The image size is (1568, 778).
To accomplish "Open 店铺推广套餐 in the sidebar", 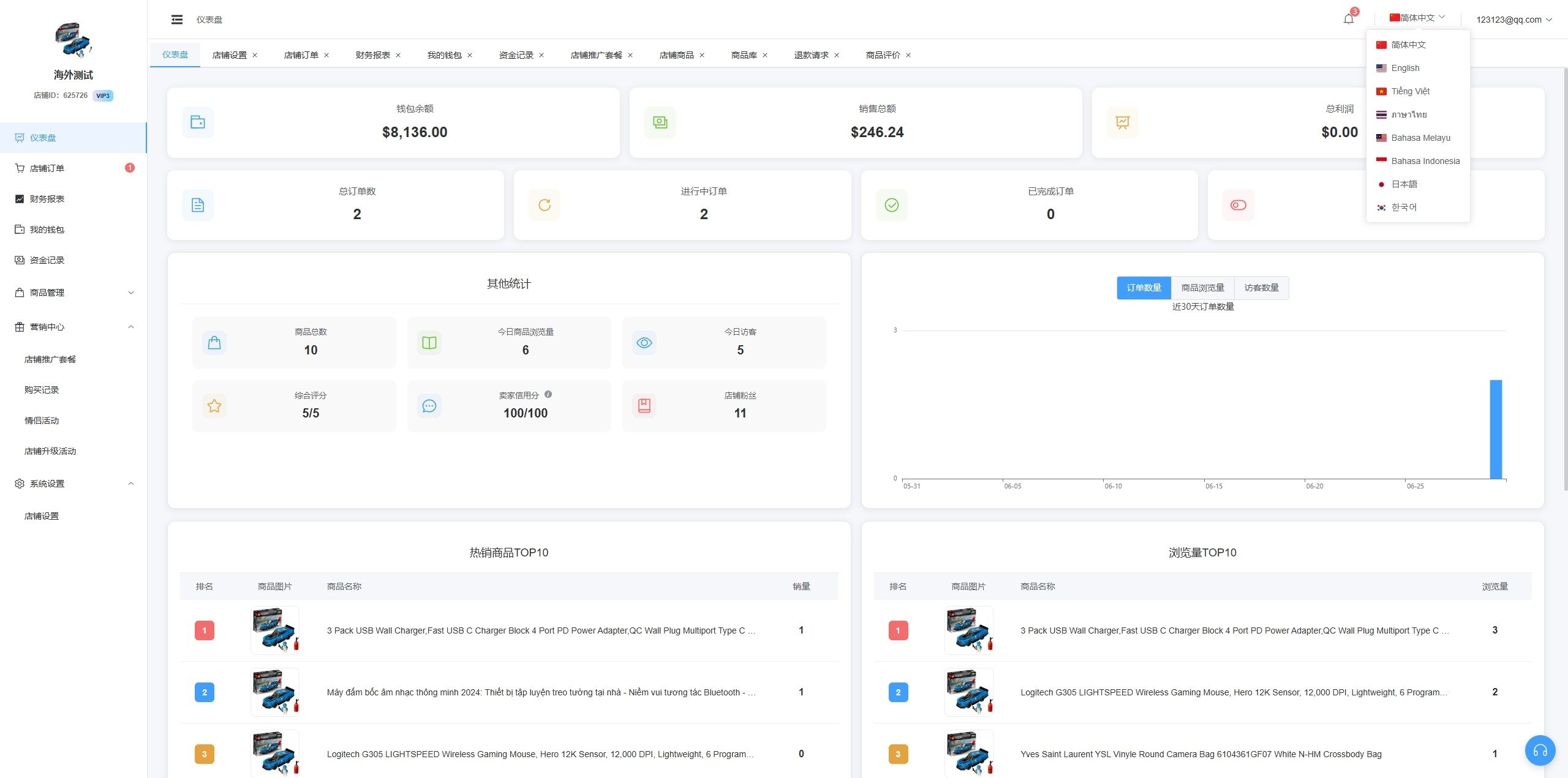I will click(50, 359).
